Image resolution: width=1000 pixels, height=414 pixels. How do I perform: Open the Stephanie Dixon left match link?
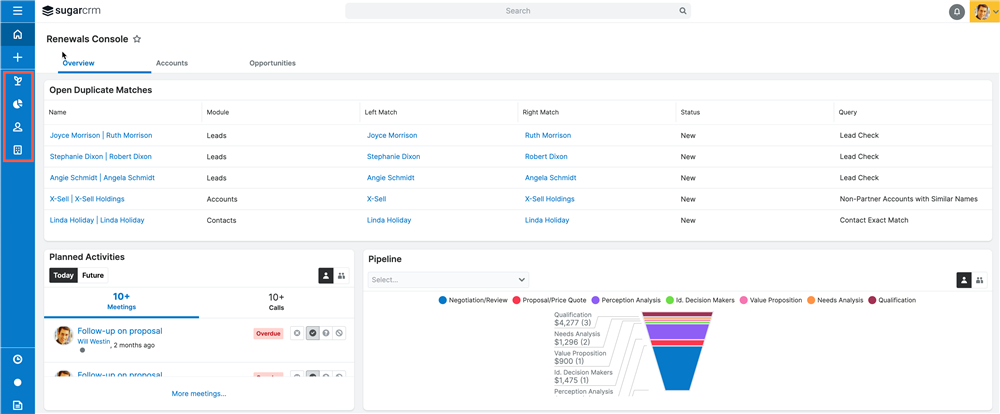point(393,157)
